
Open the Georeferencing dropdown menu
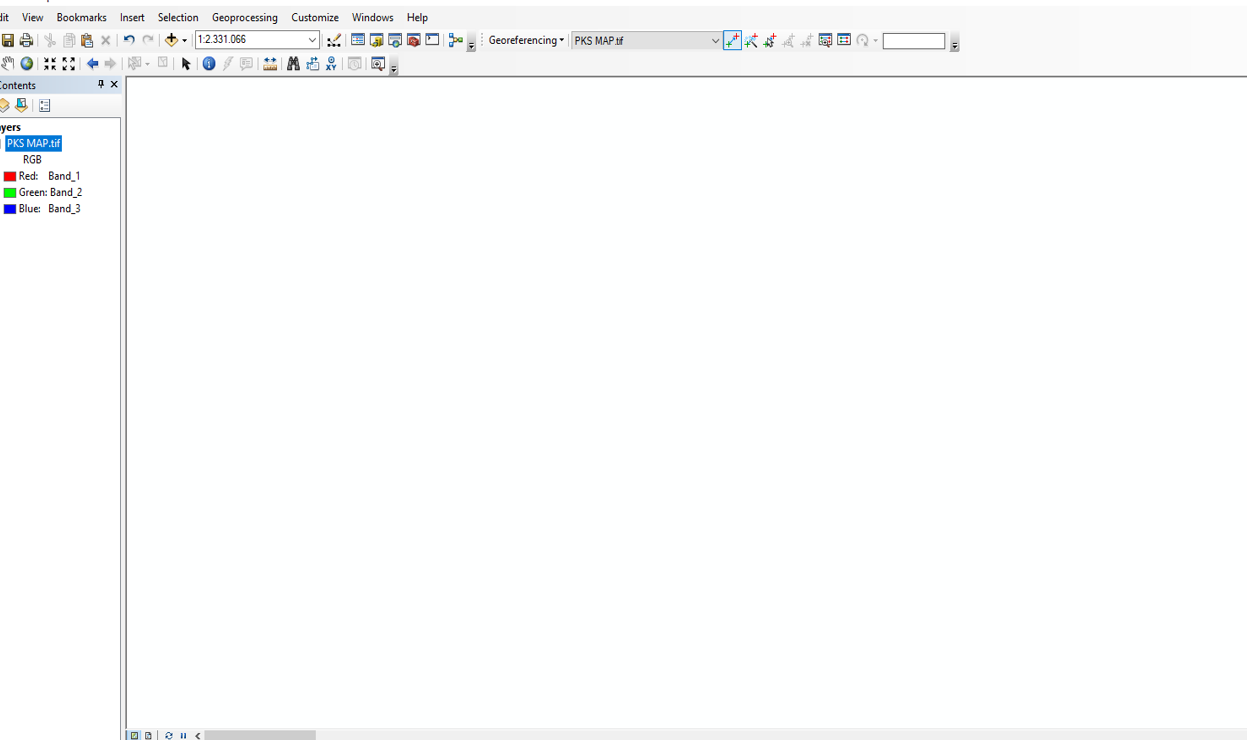pyautogui.click(x=526, y=41)
